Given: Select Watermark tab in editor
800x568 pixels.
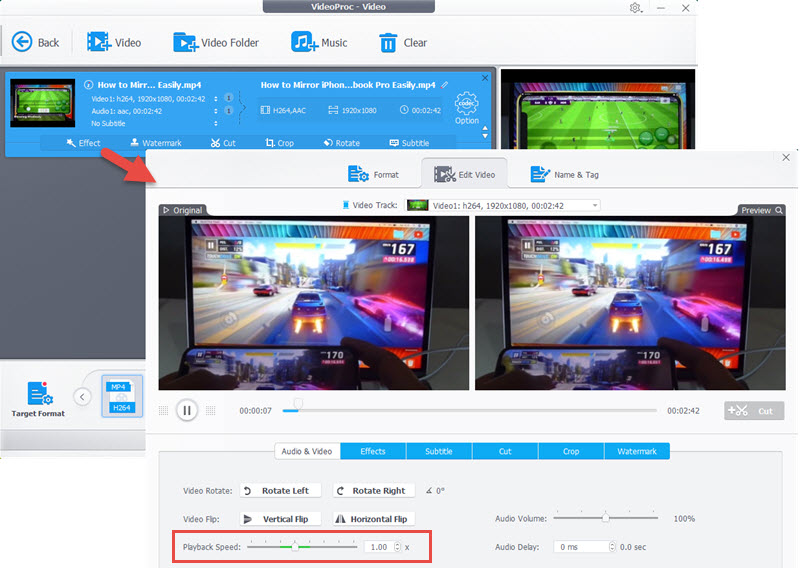Looking at the screenshot, I should [637, 451].
